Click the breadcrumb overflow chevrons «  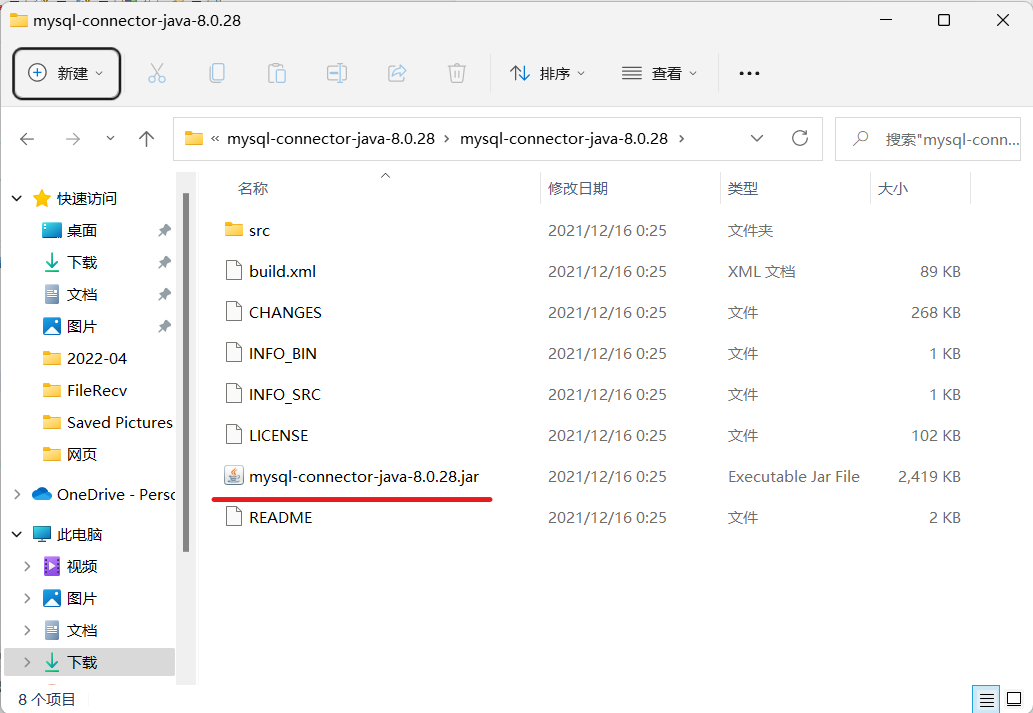[x=215, y=138]
